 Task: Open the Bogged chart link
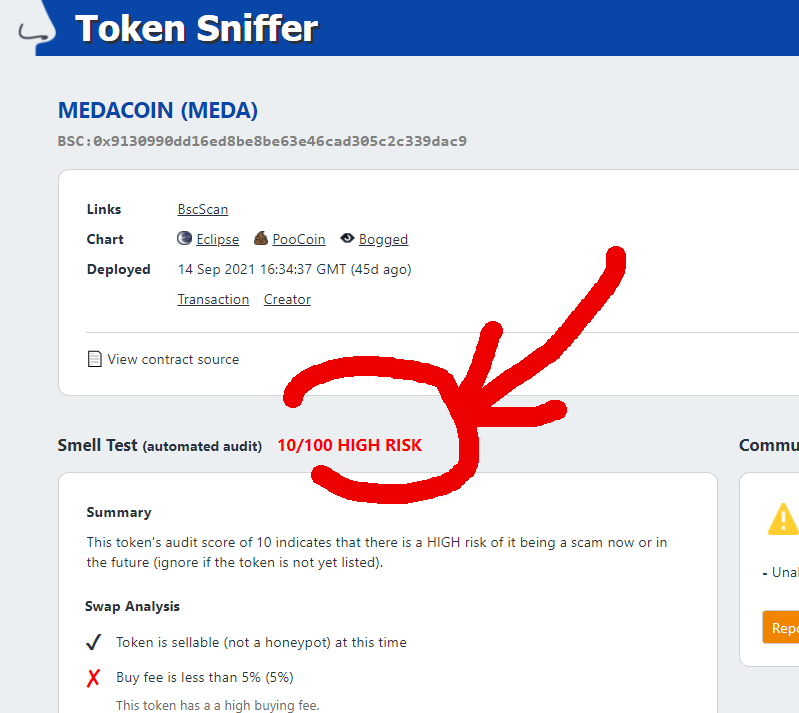383,240
